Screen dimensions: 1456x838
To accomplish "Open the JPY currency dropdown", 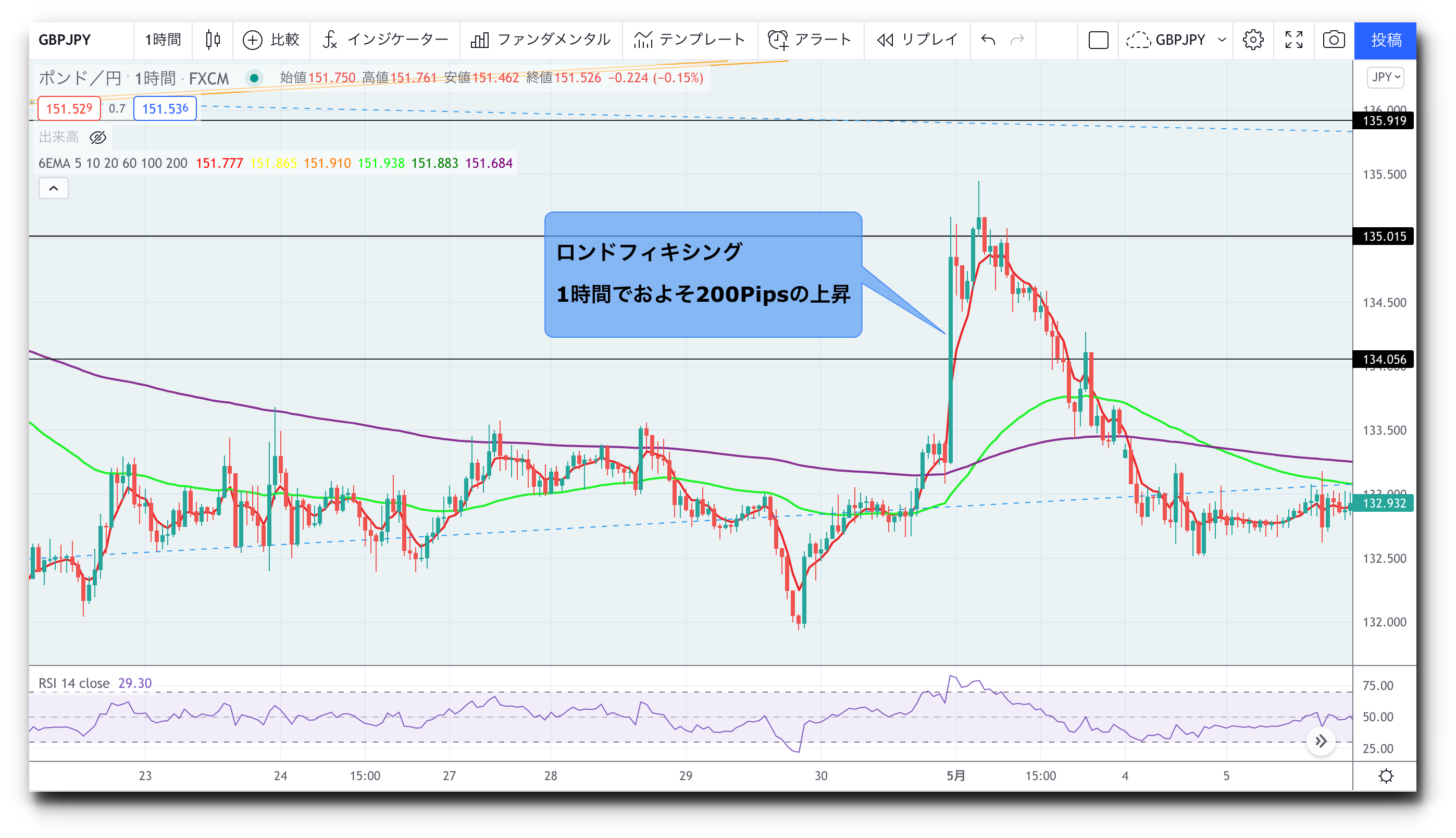I will click(1385, 77).
